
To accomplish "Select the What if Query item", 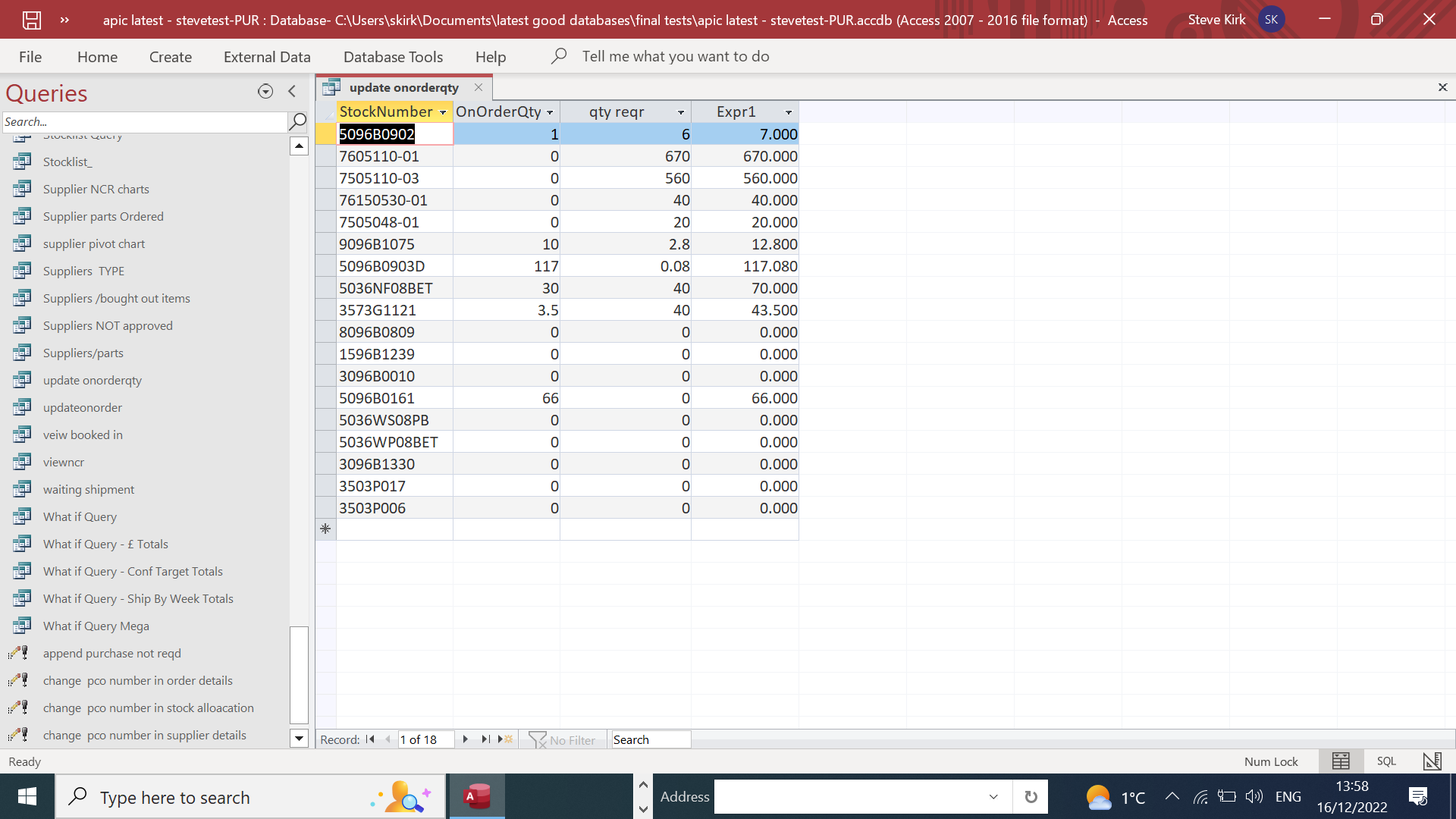I will point(80,516).
